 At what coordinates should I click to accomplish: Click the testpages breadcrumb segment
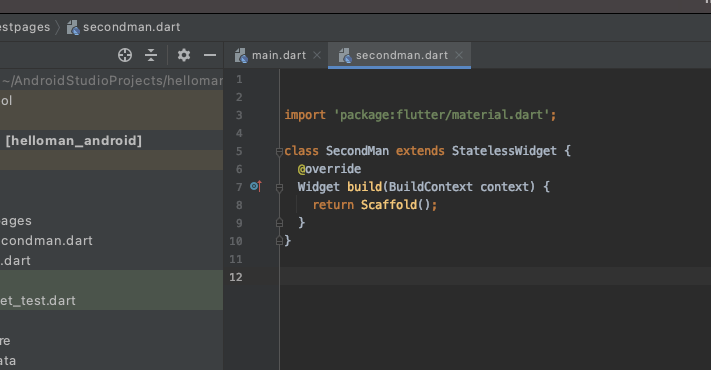point(25,27)
